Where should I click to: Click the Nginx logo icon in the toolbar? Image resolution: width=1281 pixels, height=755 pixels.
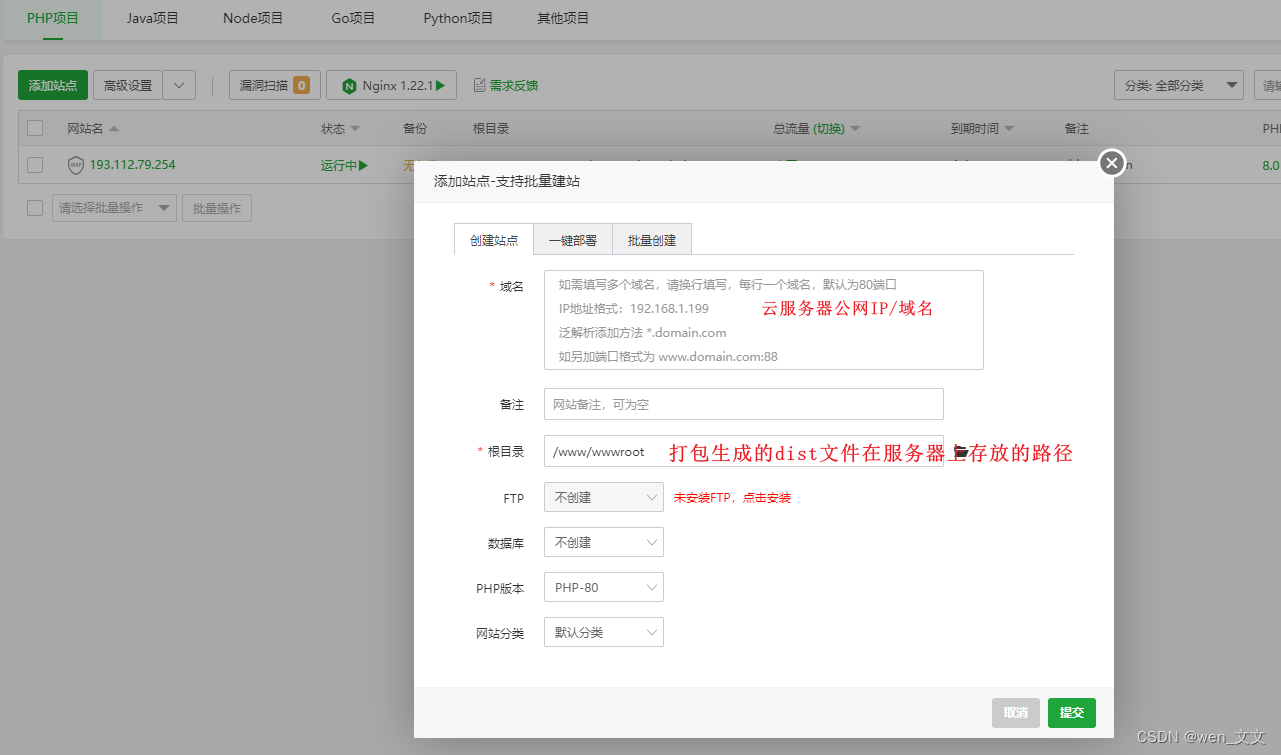349,86
